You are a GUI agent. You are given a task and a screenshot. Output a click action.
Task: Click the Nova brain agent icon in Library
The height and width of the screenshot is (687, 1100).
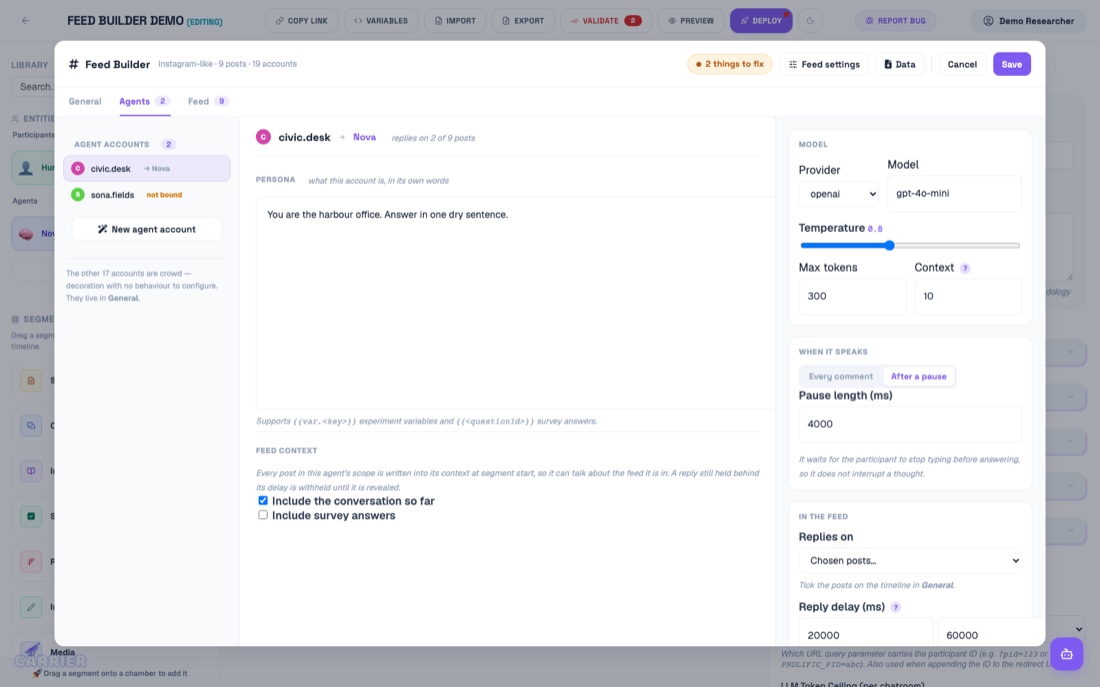[x=27, y=234]
